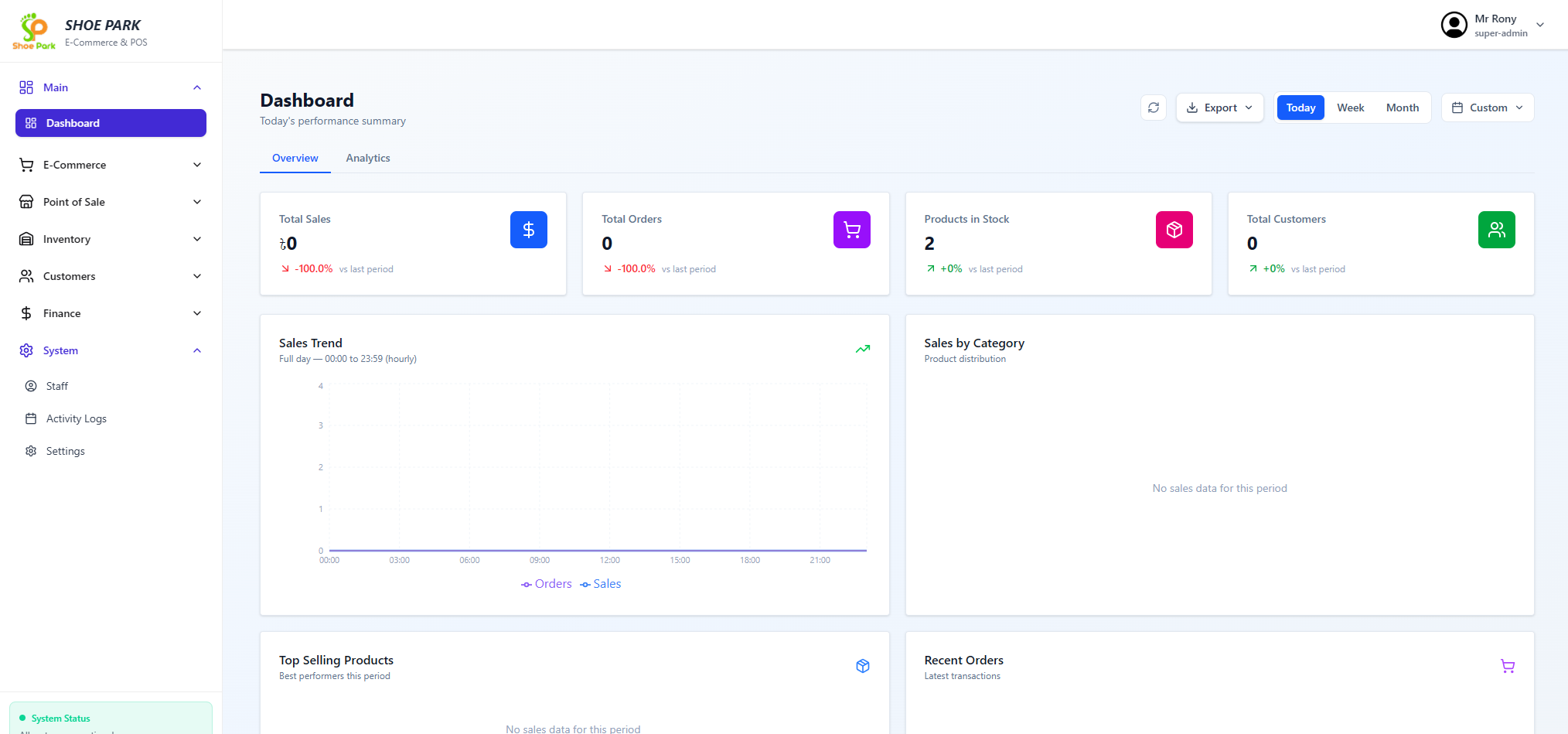This screenshot has height=734, width=1568.
Task: Click the Total Sales value
Action: click(288, 244)
